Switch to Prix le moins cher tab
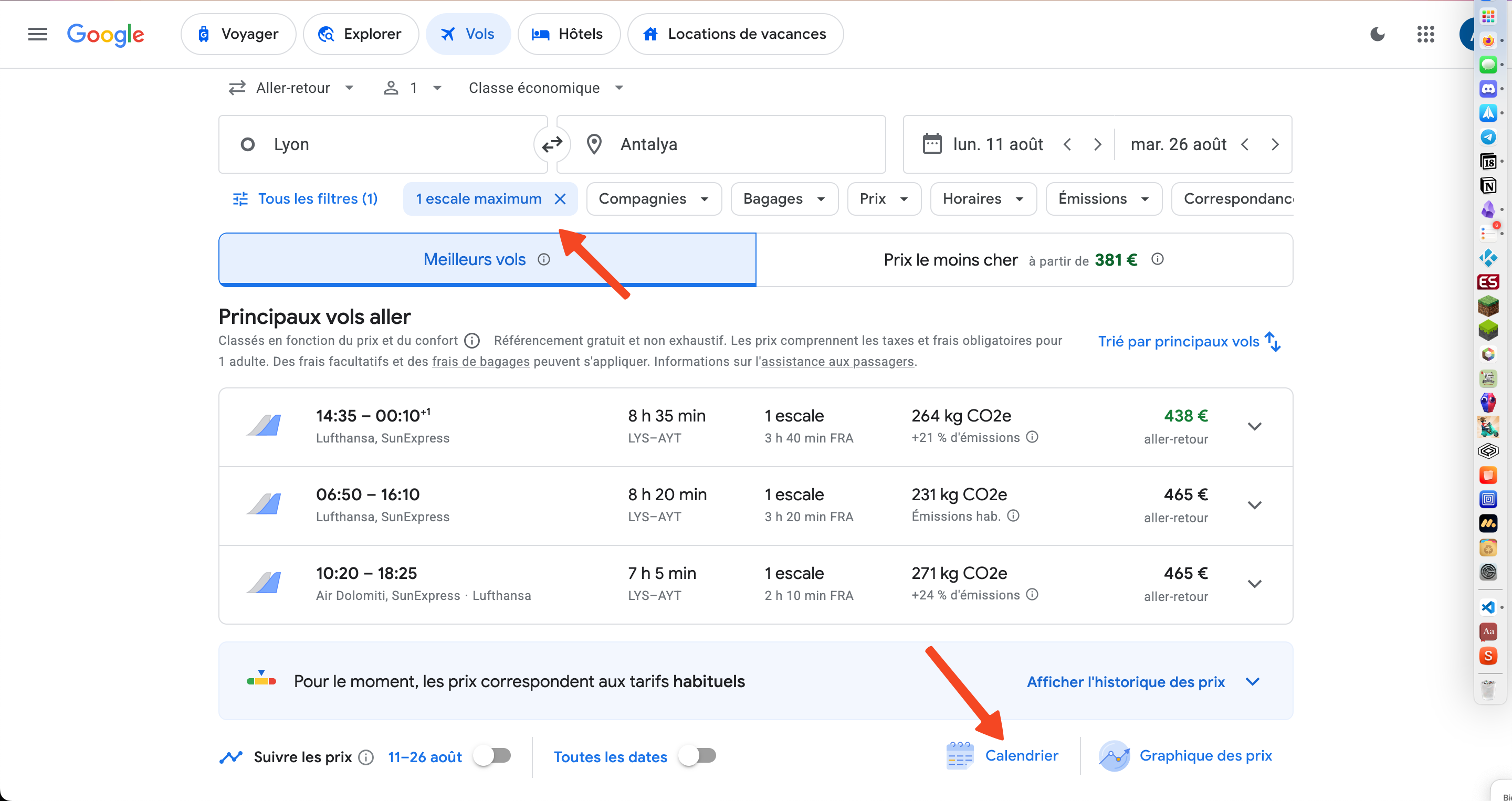1512x801 pixels. pos(1024,260)
